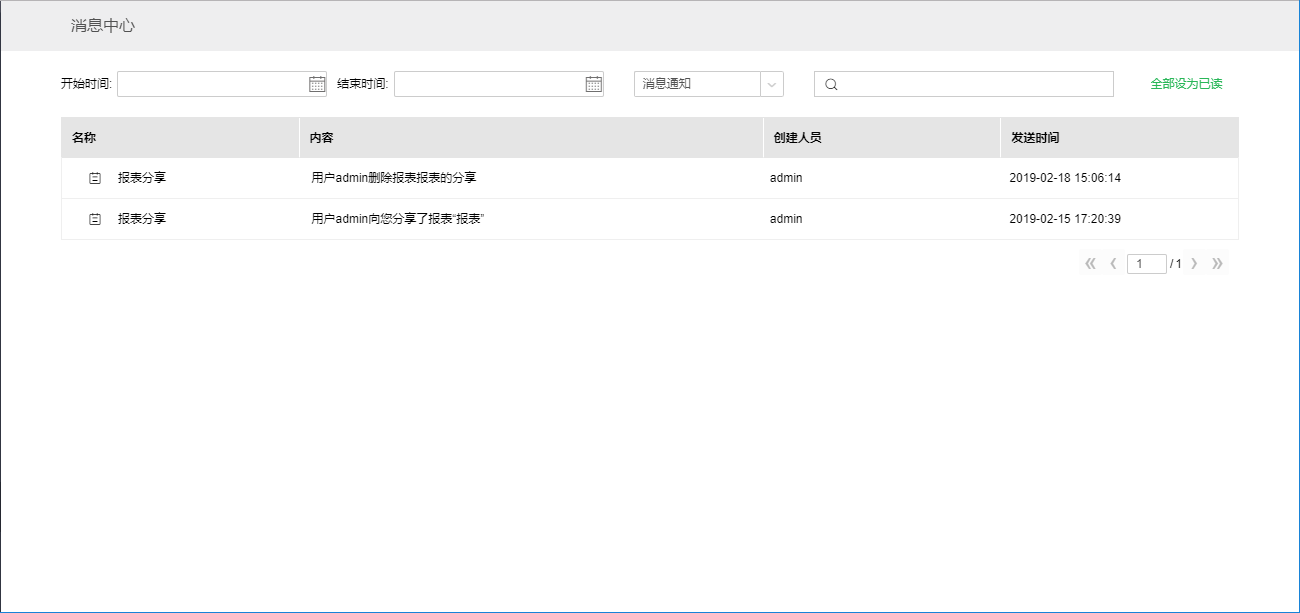Click the message icon beside the second 报表分享 entry
The width and height of the screenshot is (1300, 613).
click(x=95, y=218)
